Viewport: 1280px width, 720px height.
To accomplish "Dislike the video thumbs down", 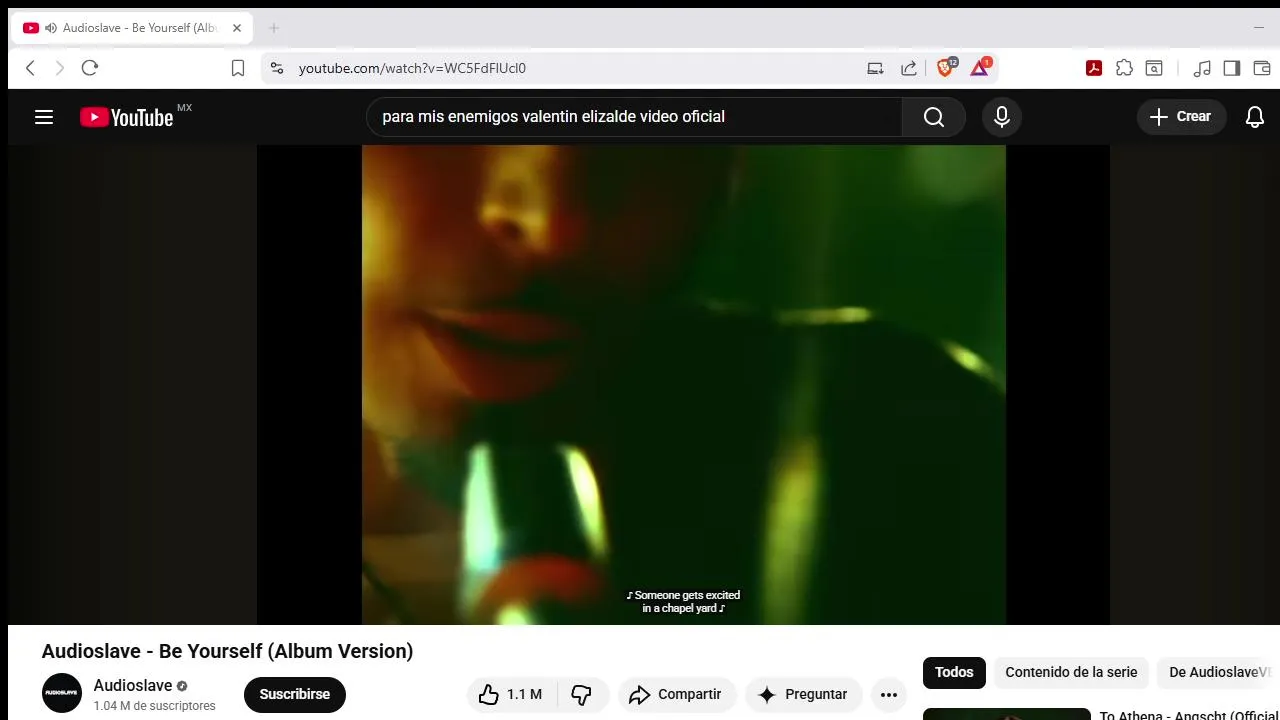I will pos(582,694).
